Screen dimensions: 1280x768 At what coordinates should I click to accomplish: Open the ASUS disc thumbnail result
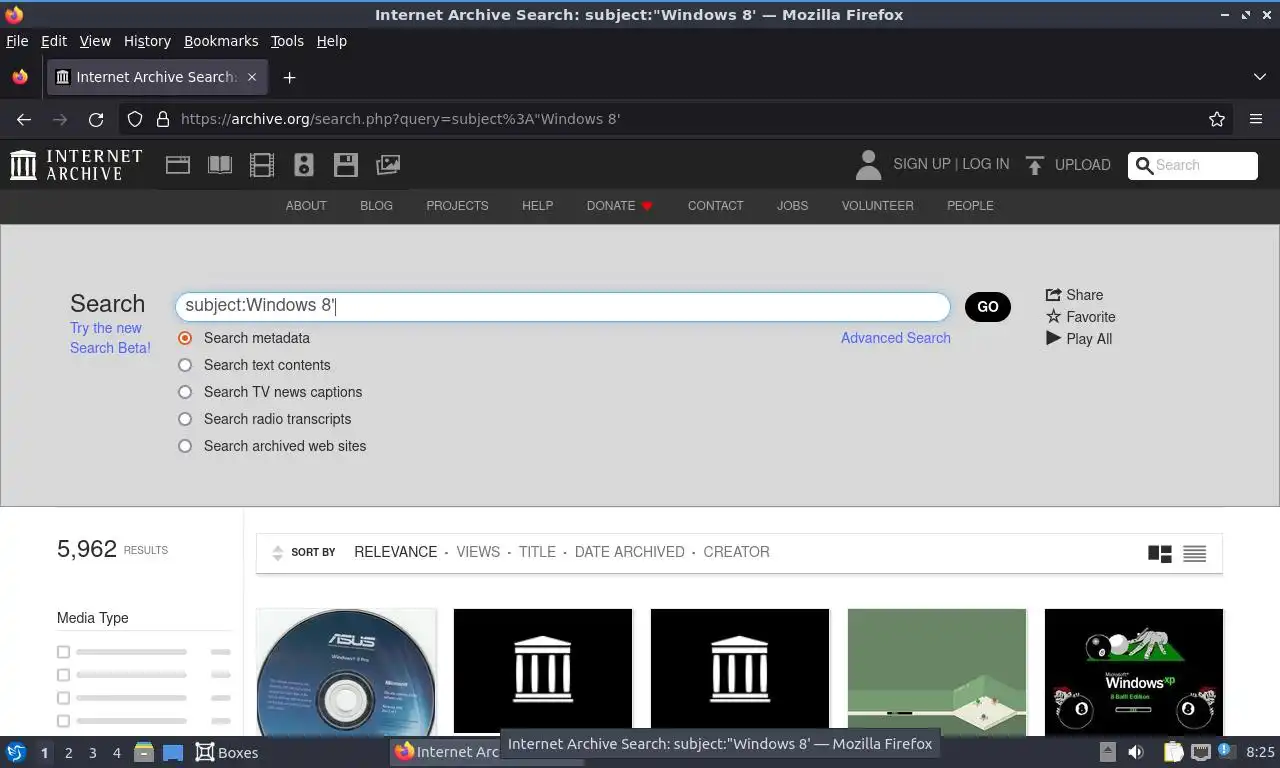tap(346, 672)
